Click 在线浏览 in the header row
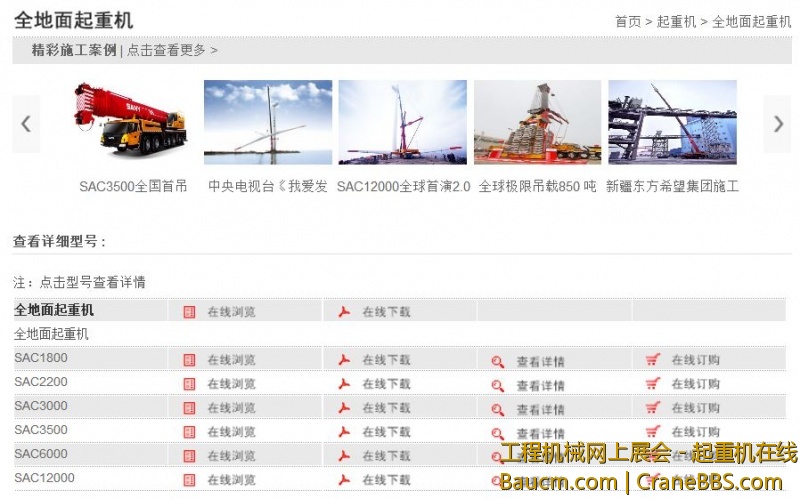 tap(231, 312)
